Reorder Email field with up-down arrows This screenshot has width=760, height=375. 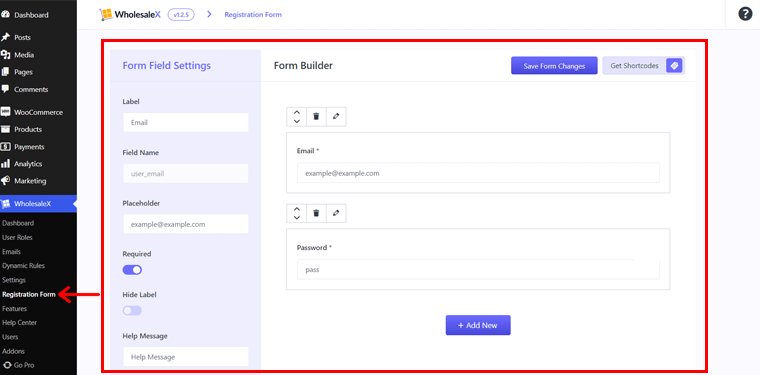297,116
